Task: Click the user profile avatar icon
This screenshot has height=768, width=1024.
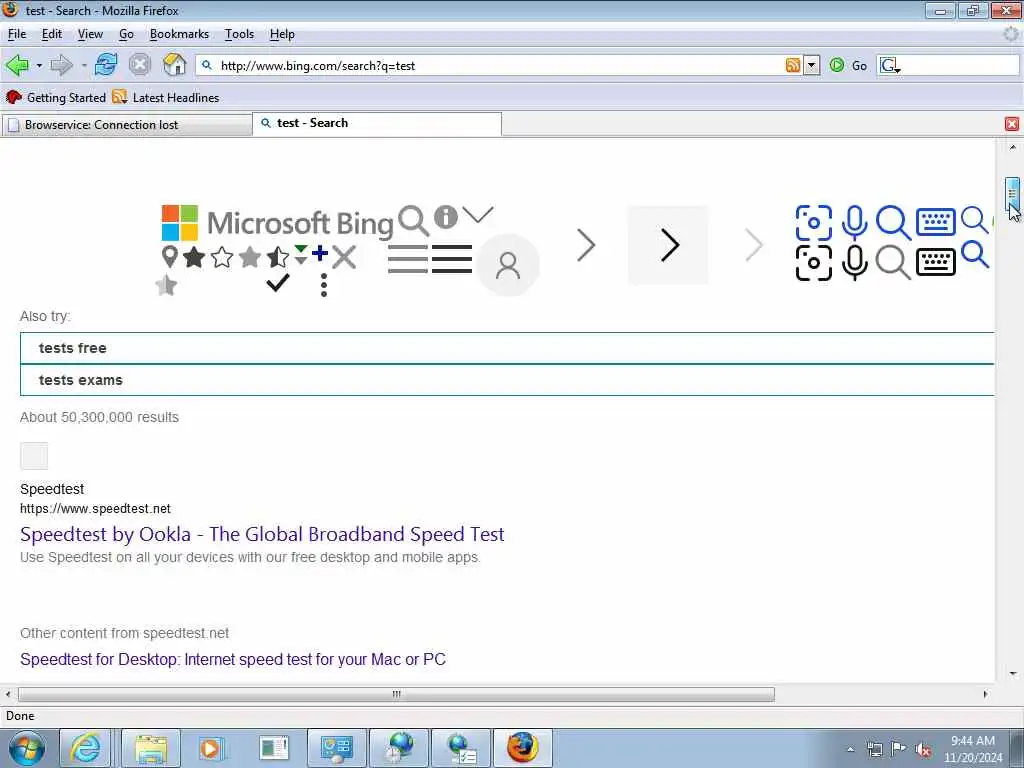Action: (x=507, y=265)
